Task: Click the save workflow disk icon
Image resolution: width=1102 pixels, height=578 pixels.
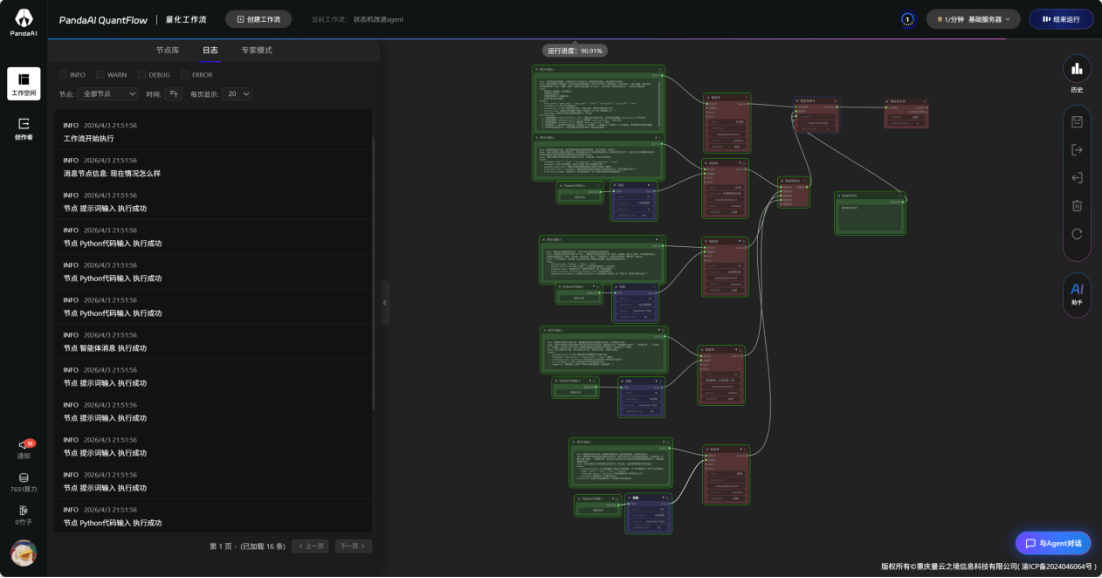Action: tap(1076, 122)
